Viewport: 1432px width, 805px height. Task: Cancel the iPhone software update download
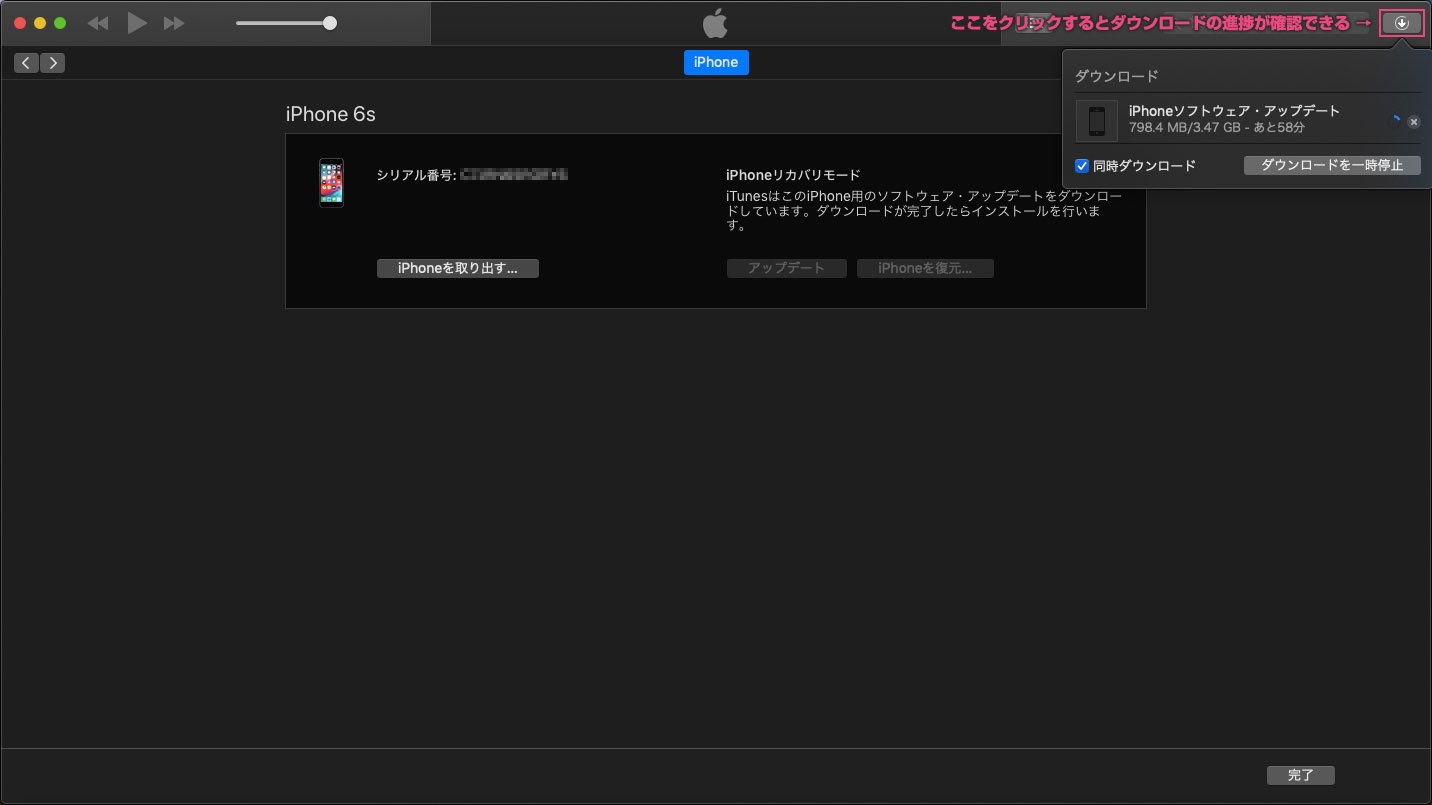[1413, 122]
